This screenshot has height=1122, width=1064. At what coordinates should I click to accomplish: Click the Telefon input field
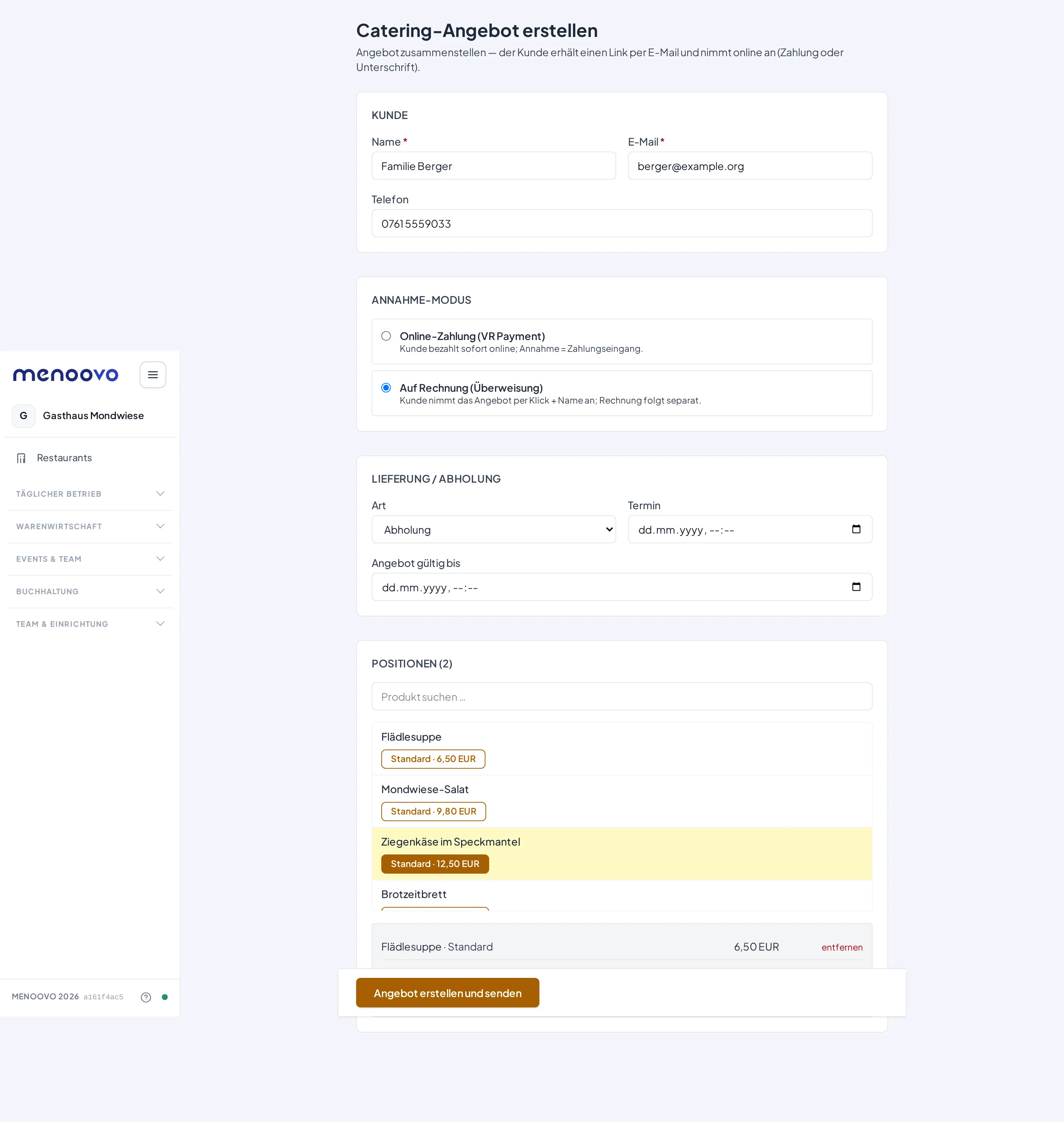(622, 224)
